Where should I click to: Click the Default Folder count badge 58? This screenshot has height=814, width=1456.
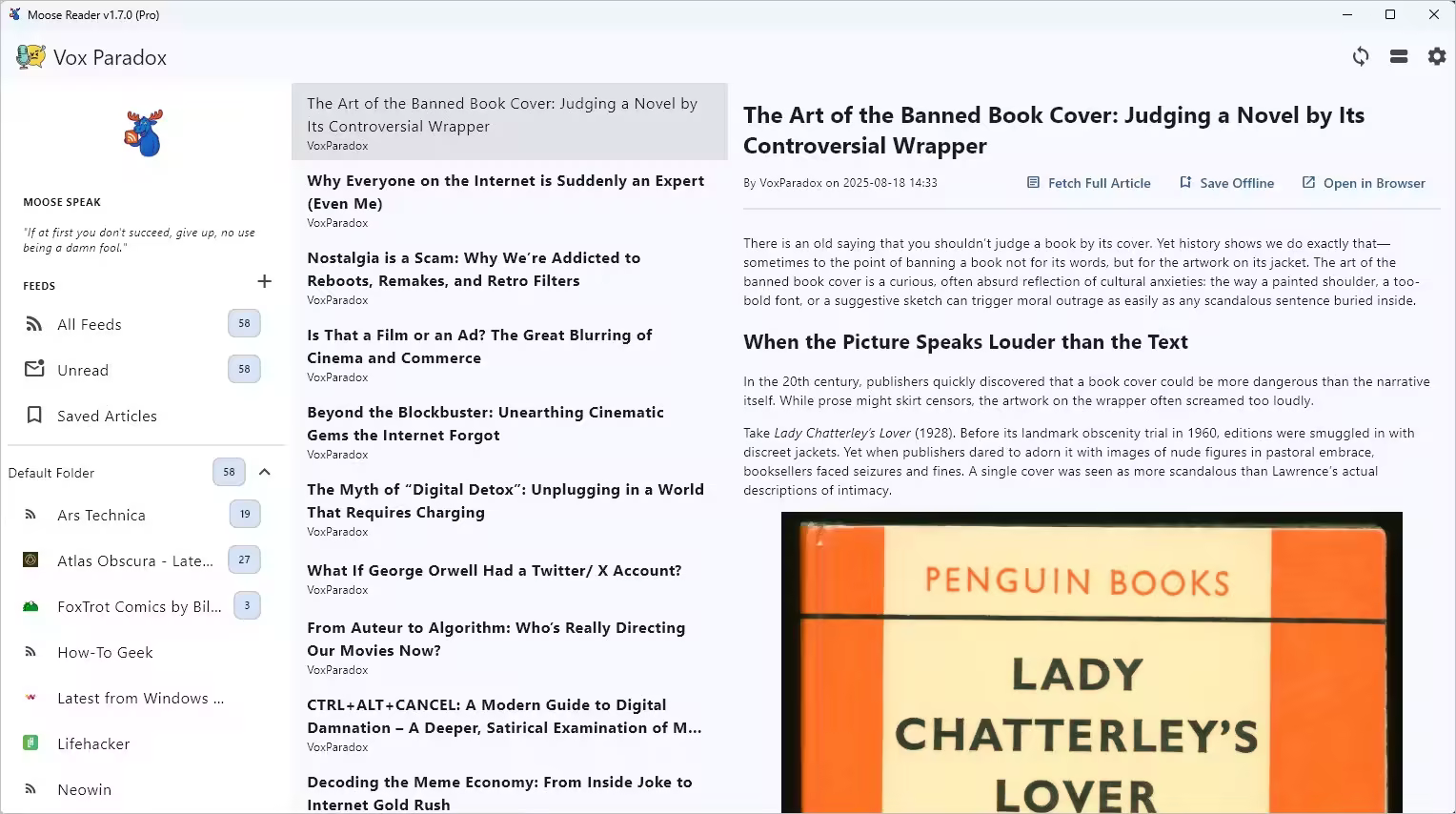(229, 472)
